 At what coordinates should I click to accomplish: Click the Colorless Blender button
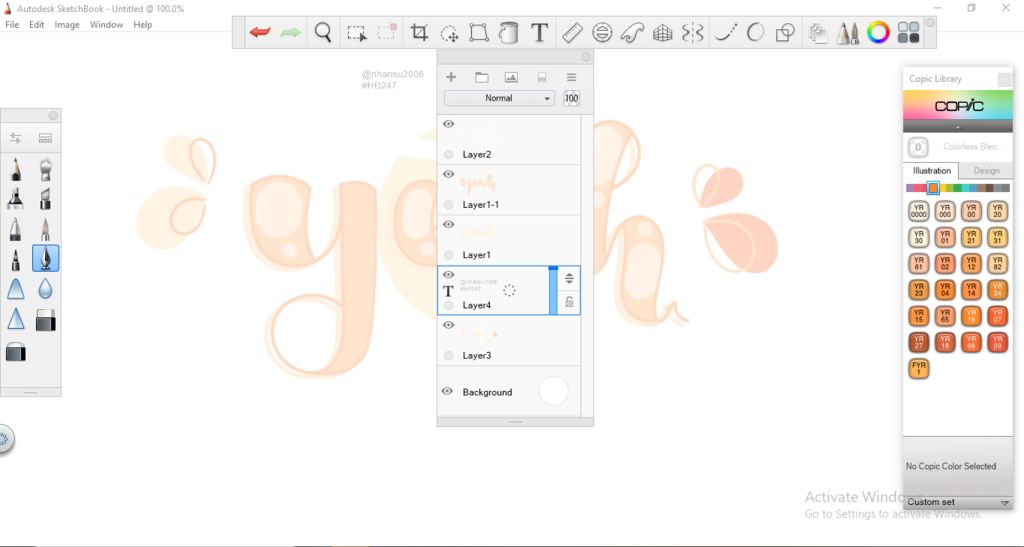coord(918,147)
